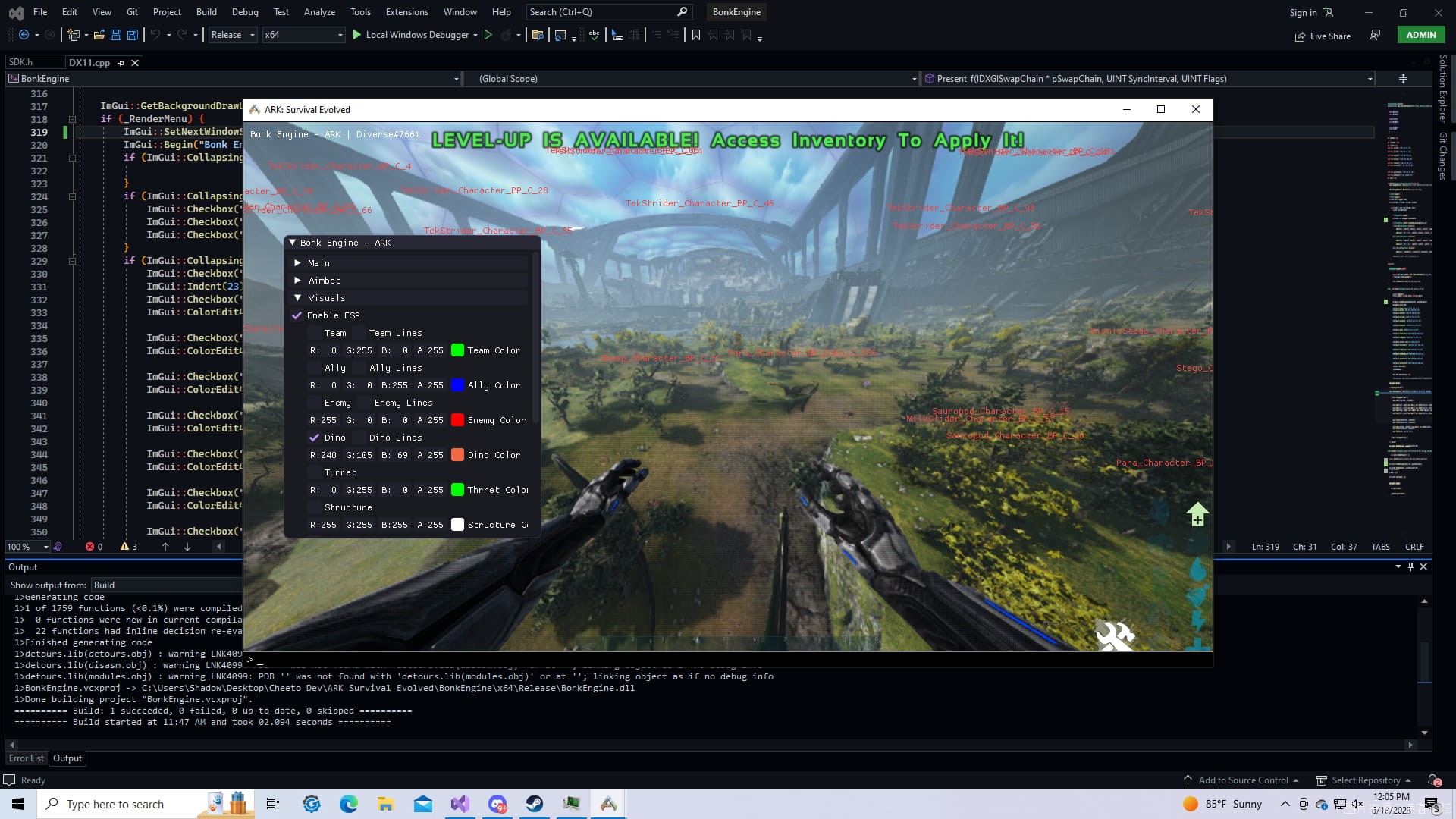Click the Save All toolbar icon
1456x819 pixels.
point(132,35)
